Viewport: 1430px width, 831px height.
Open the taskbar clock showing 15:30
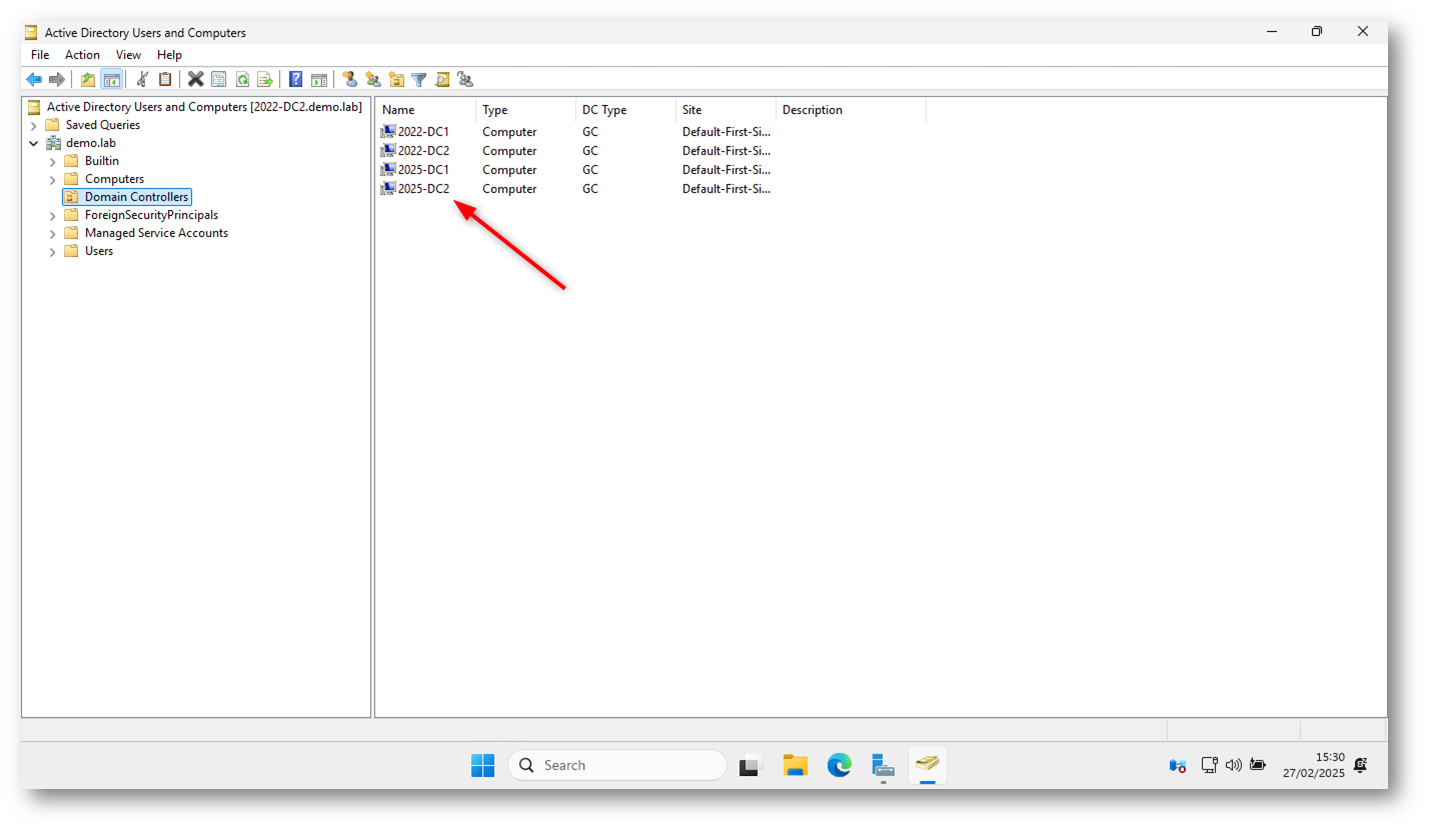[1314, 765]
